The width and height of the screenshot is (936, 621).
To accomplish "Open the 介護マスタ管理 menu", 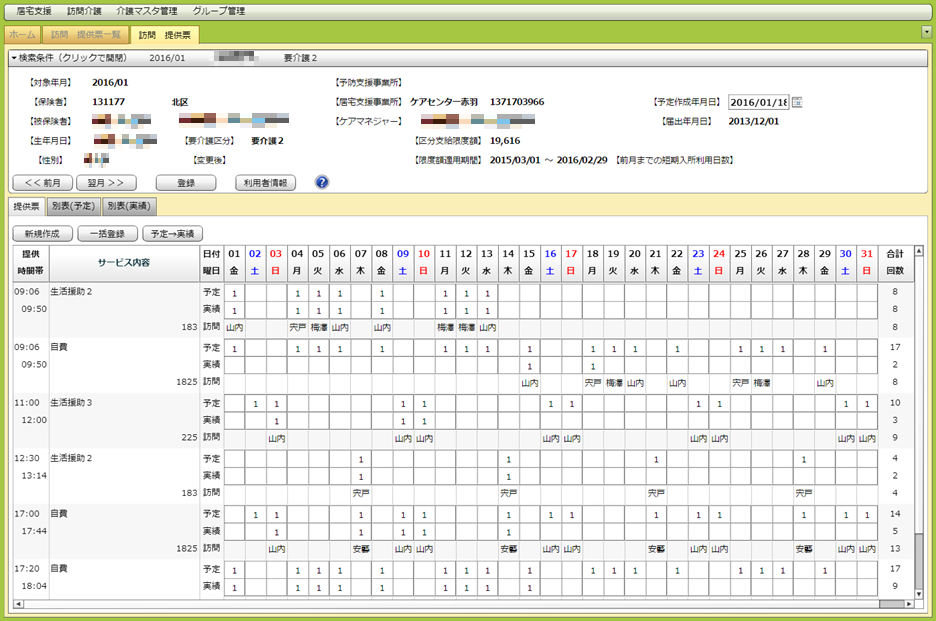I will point(146,11).
